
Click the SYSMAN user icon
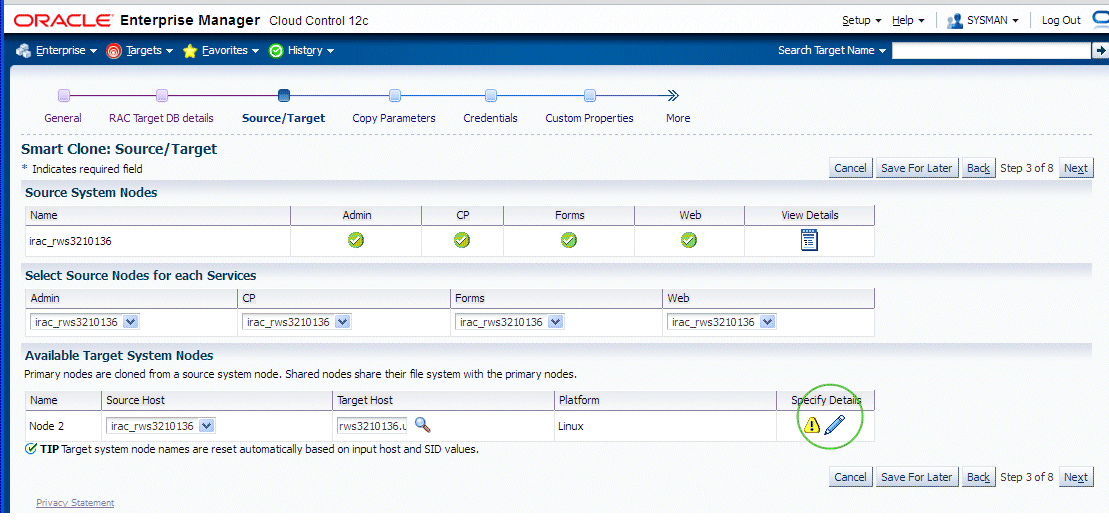click(955, 20)
